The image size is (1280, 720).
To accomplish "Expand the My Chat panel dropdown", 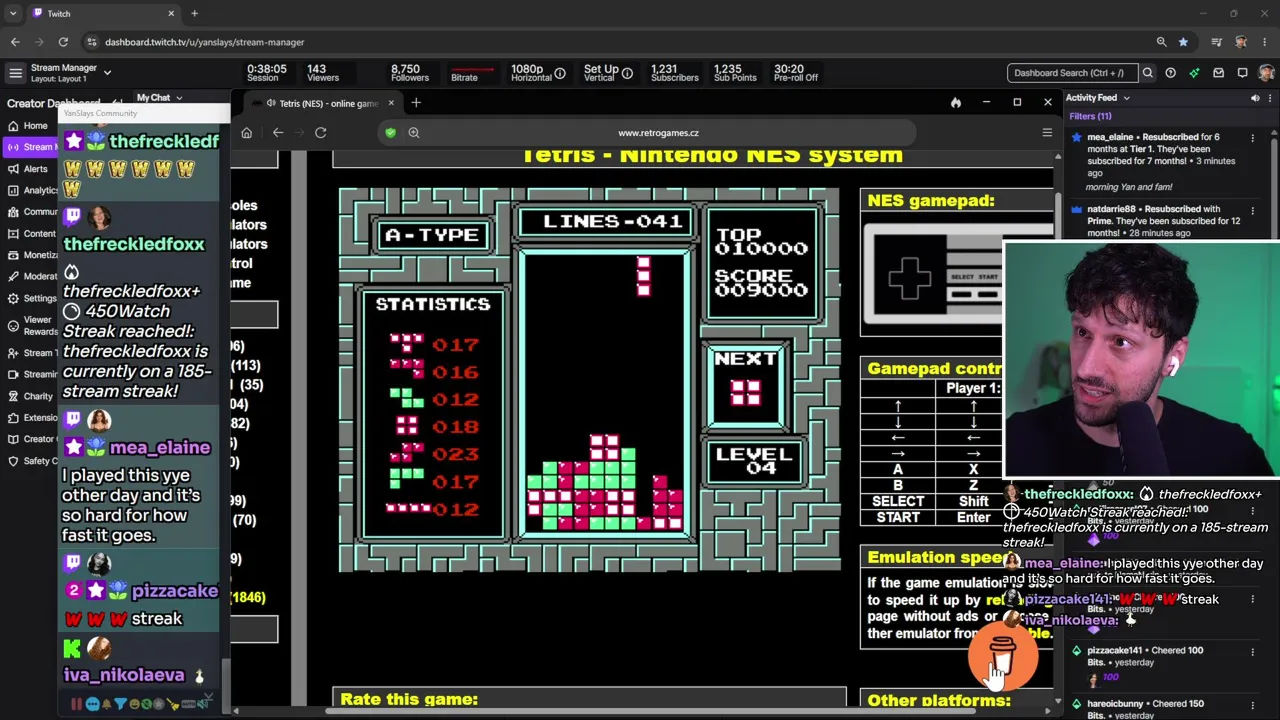I will [179, 98].
